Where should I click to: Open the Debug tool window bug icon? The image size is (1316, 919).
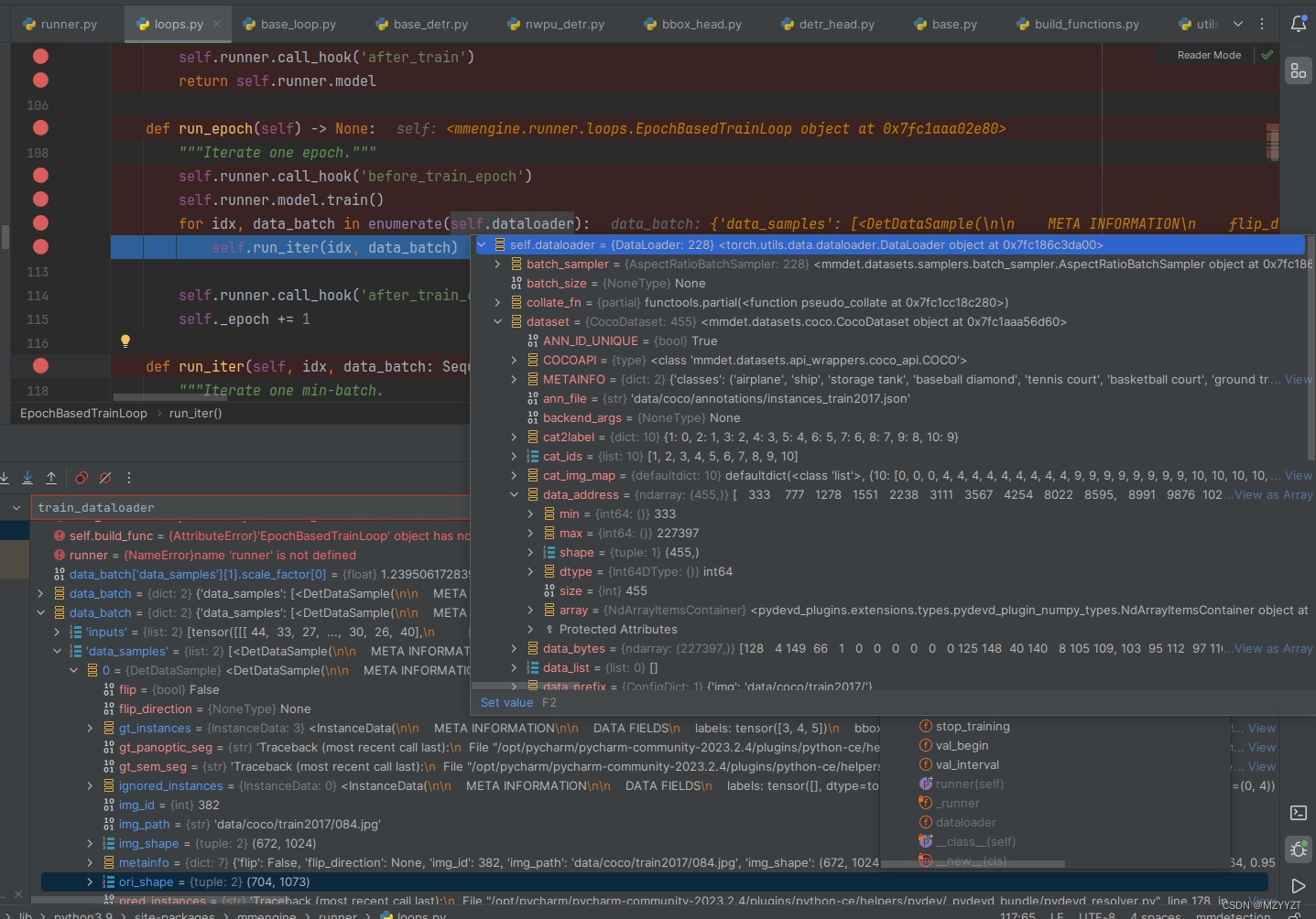click(x=1298, y=849)
